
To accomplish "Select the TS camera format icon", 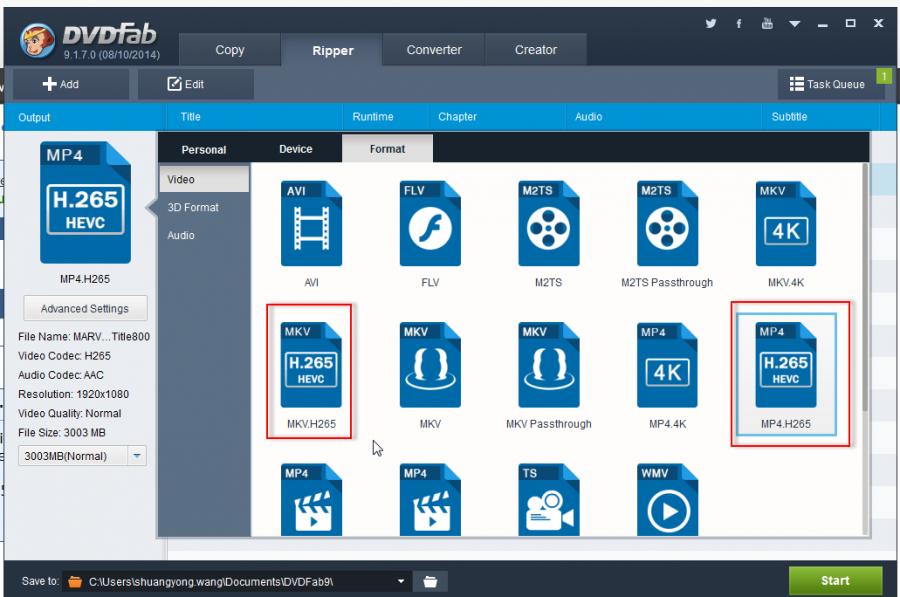I will pyautogui.click(x=548, y=499).
